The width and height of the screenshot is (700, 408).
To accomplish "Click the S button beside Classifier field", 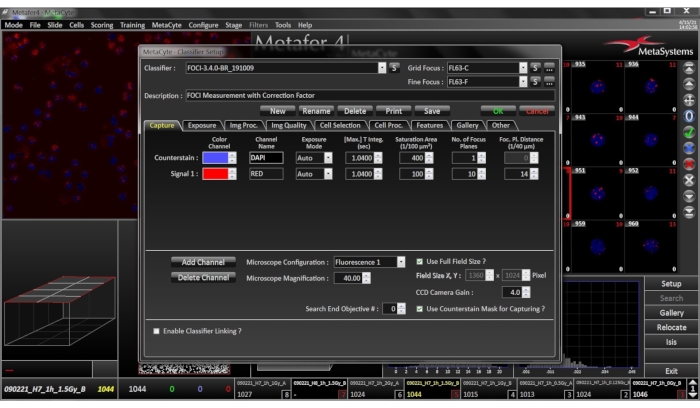I will (394, 67).
